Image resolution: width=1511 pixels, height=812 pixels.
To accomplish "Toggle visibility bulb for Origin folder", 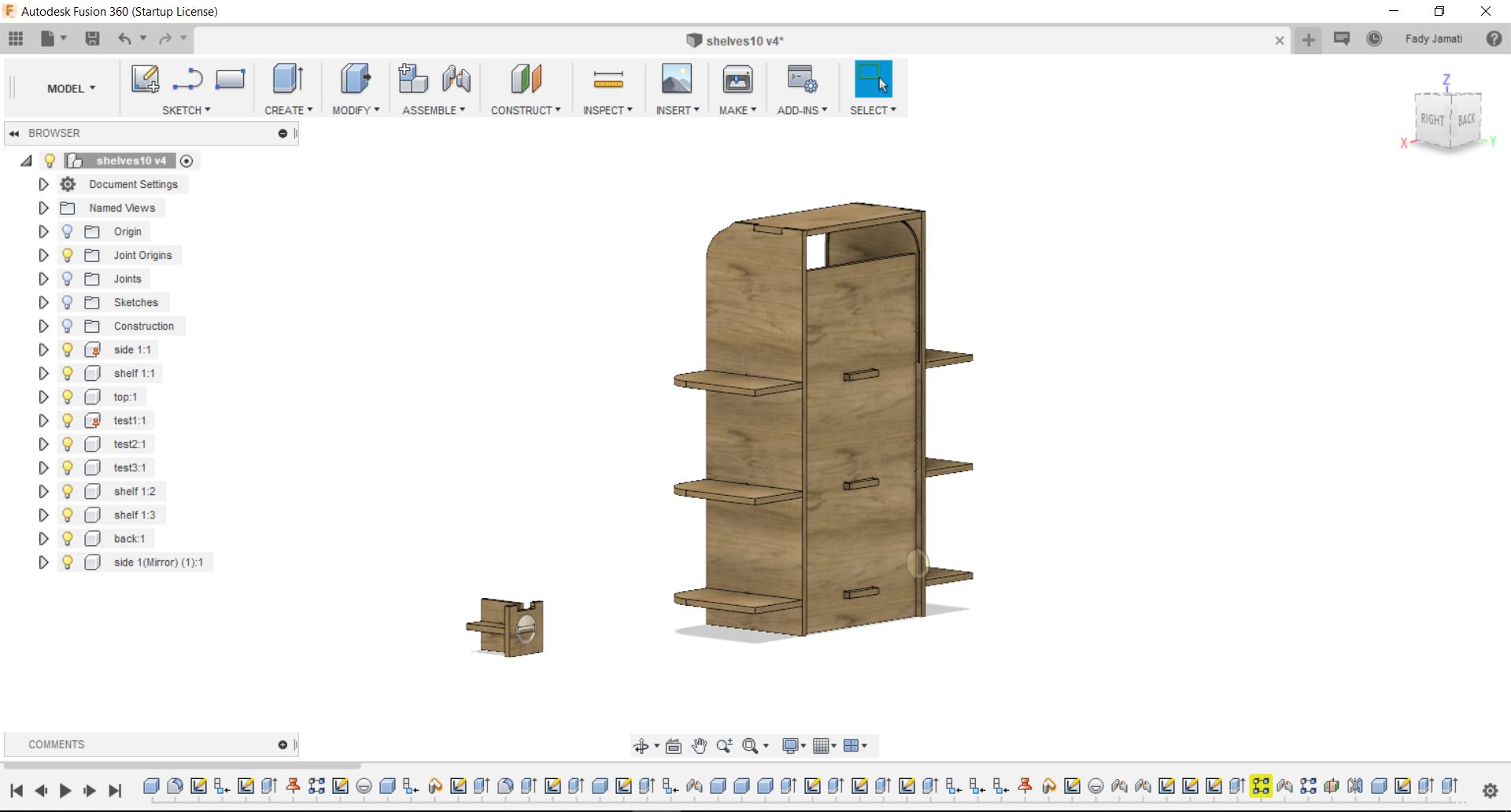I will pyautogui.click(x=68, y=231).
